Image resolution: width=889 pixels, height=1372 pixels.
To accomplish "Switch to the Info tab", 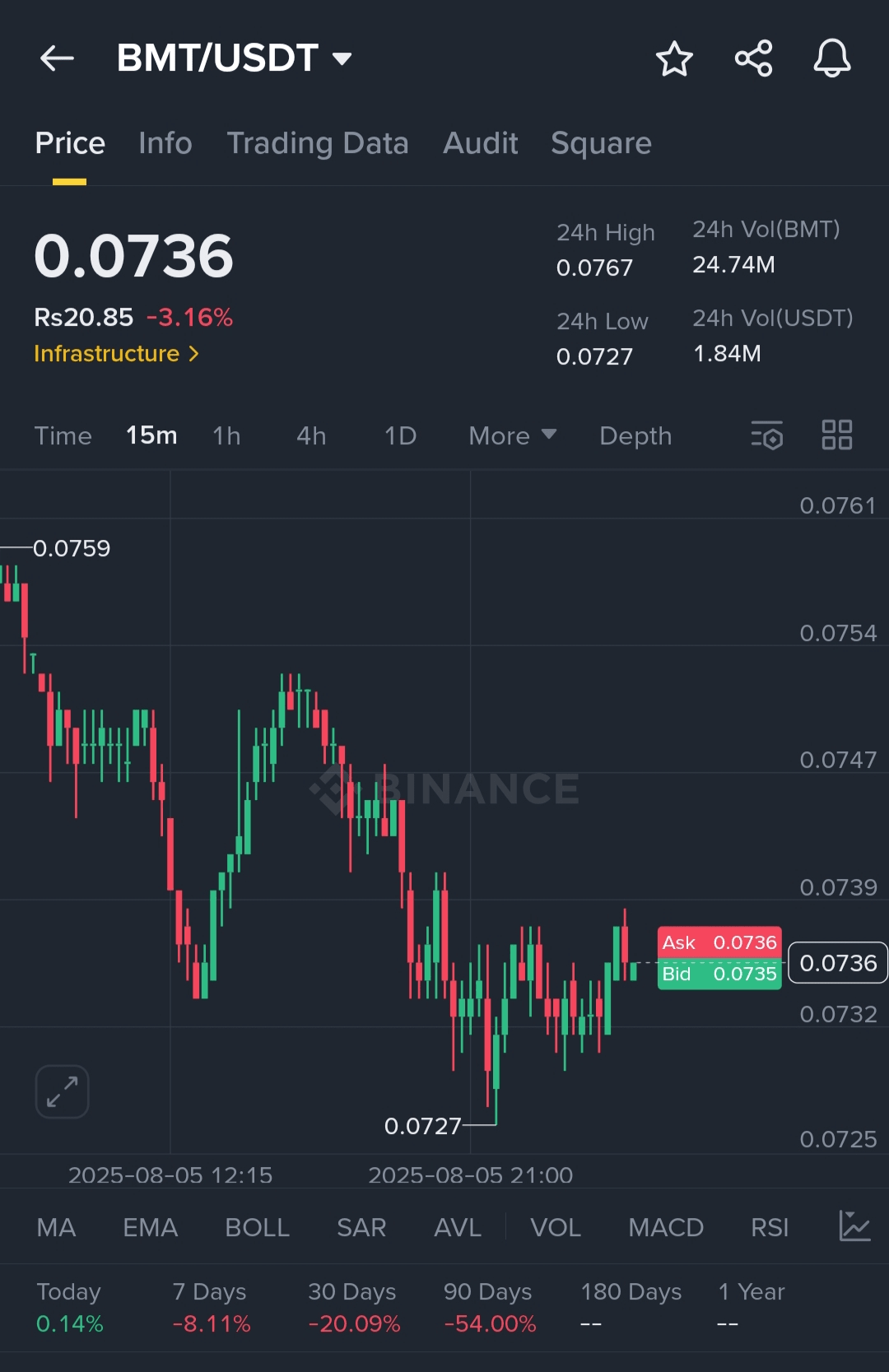I will [165, 143].
